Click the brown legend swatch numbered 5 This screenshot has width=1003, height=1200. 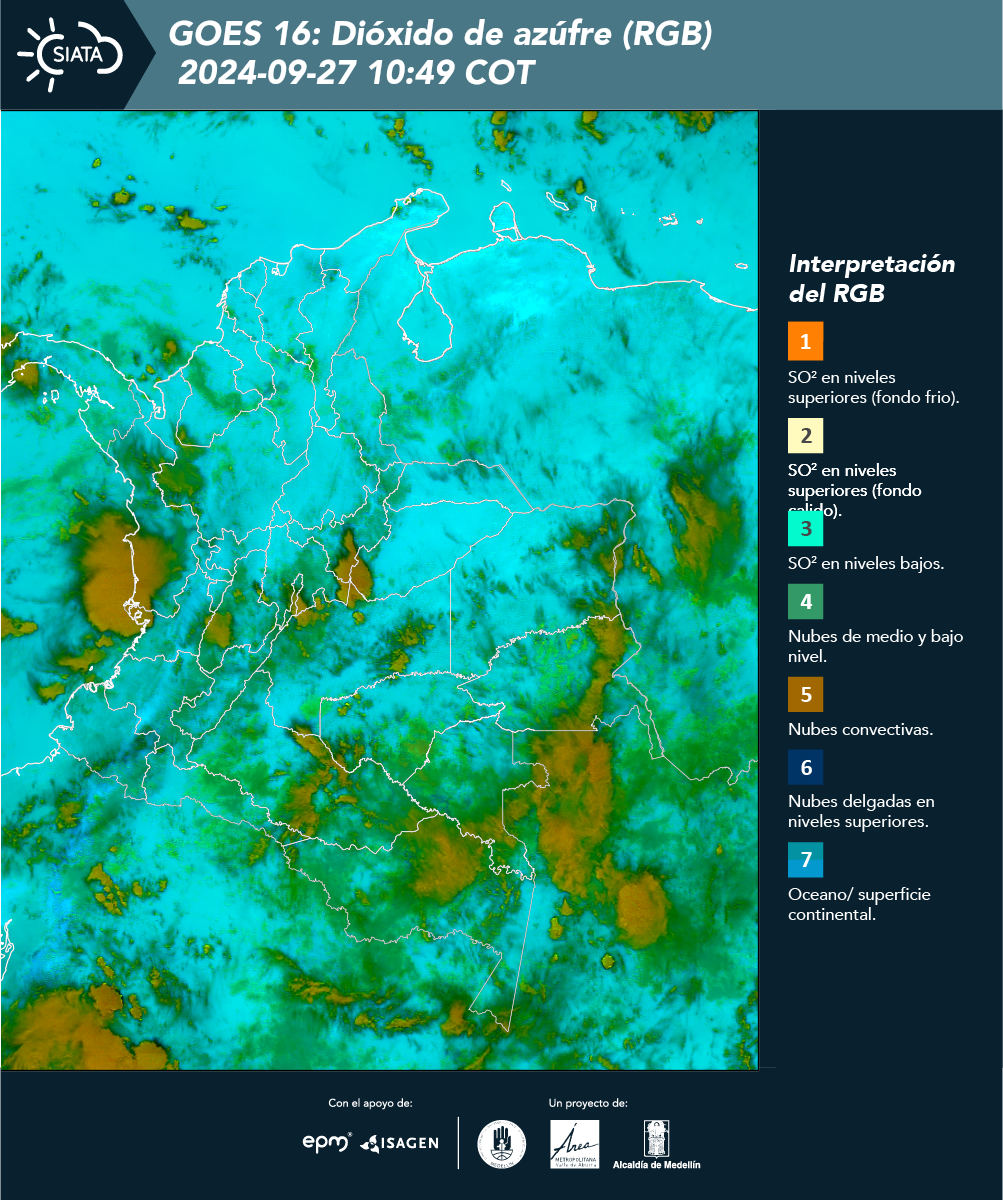(805, 693)
